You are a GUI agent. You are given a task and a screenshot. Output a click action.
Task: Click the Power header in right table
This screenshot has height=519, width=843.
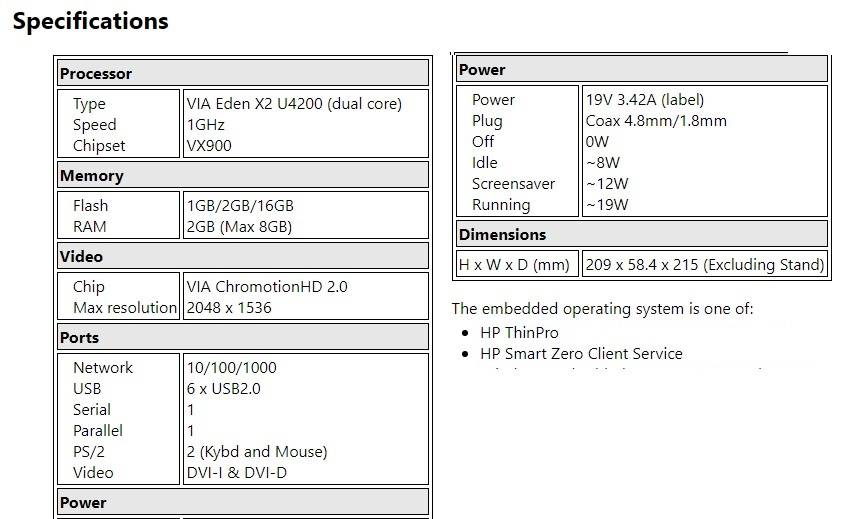coord(482,70)
